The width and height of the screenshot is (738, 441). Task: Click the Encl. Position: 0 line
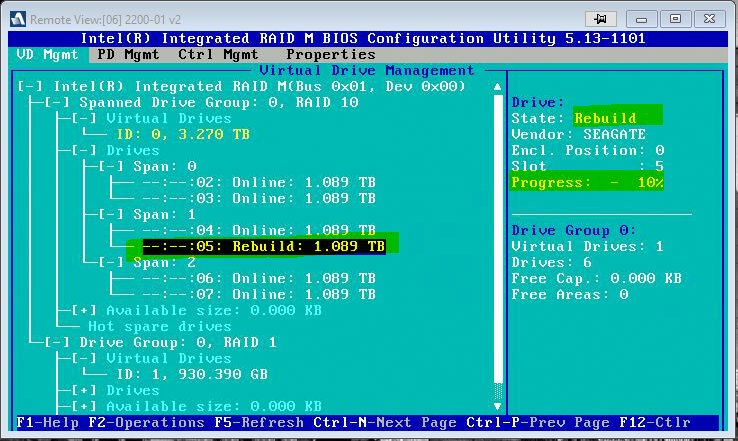click(588, 151)
